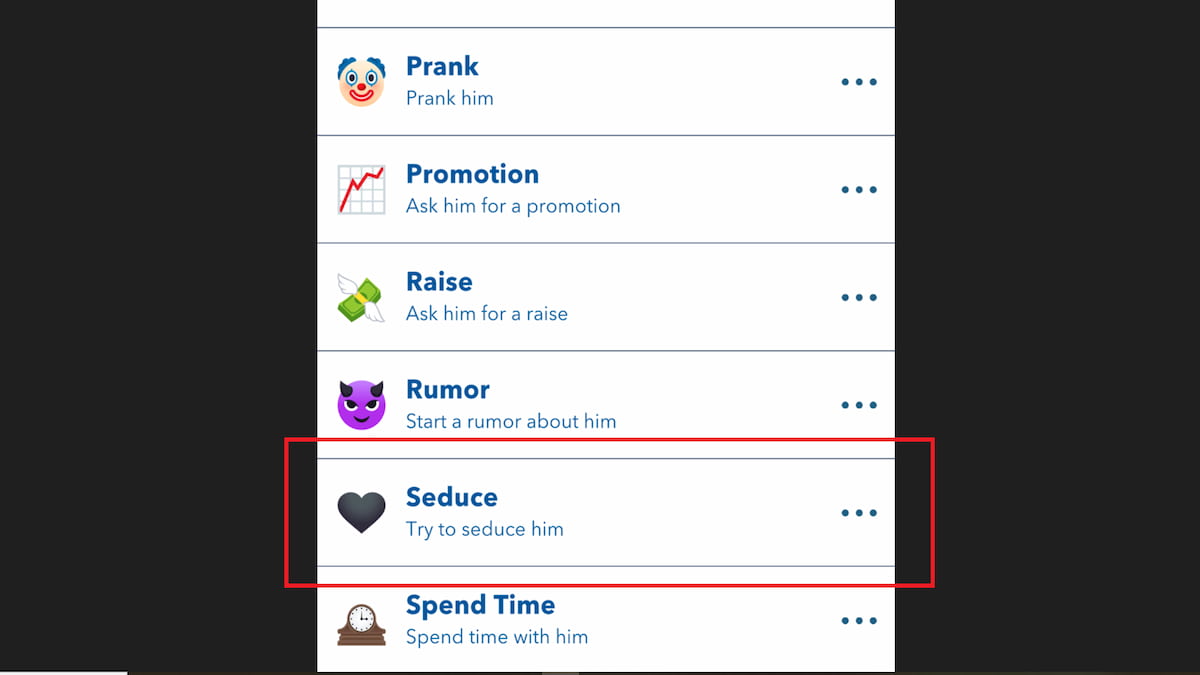
Task: Open the ellipsis menu next to Seduce
Action: (x=859, y=513)
